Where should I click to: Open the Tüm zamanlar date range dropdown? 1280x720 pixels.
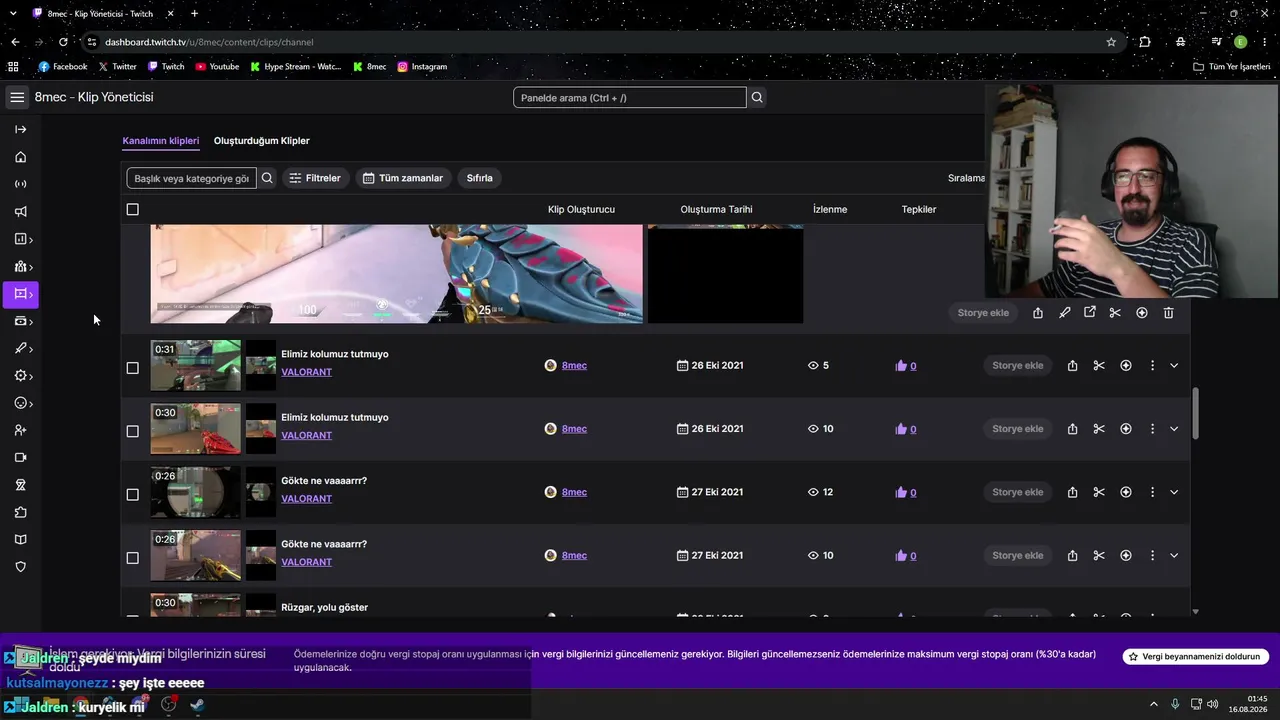(403, 178)
